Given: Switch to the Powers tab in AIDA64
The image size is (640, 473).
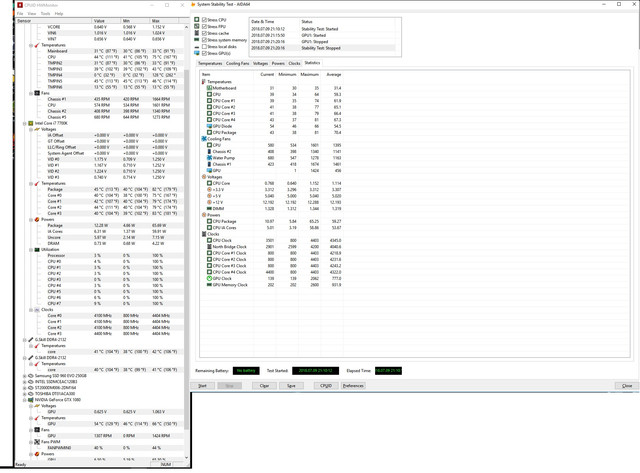Looking at the screenshot, I should coord(278,63).
